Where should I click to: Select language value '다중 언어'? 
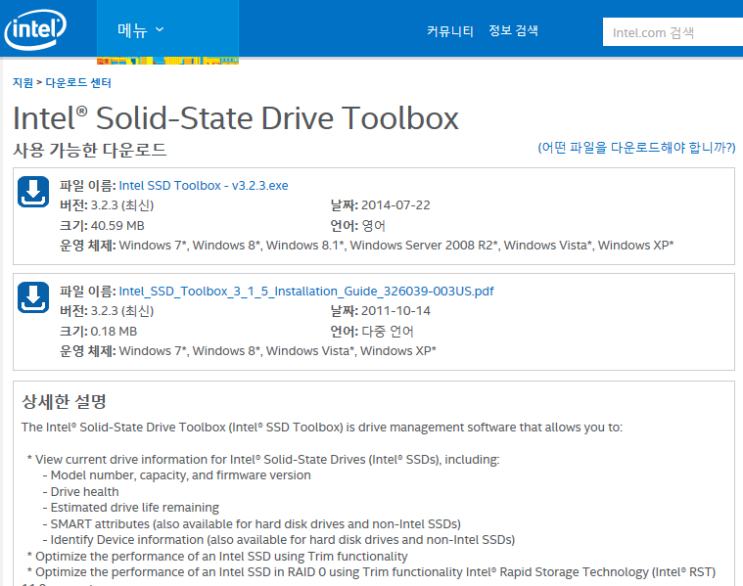388,331
